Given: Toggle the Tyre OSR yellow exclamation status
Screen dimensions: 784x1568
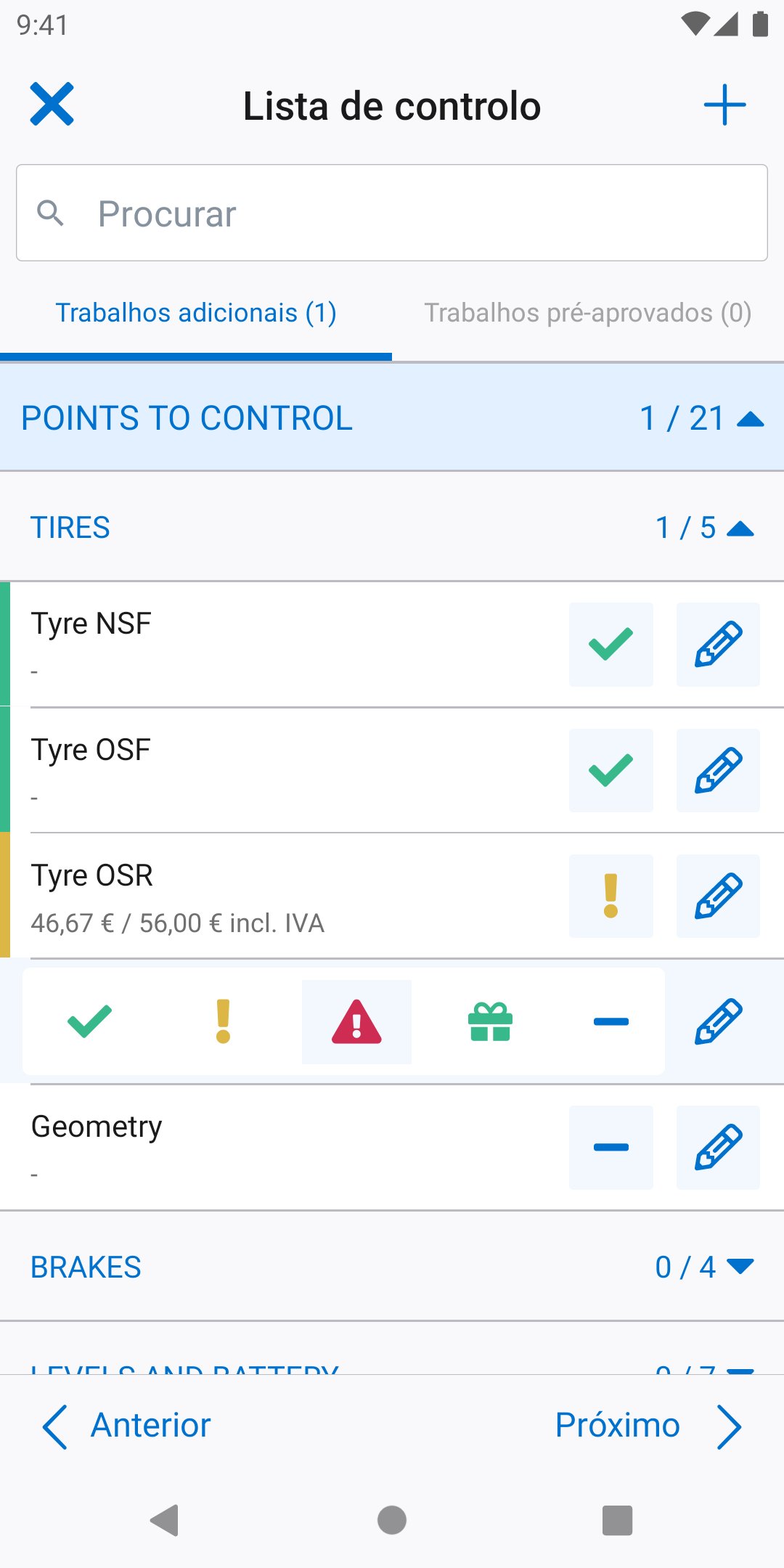Looking at the screenshot, I should 611,896.
